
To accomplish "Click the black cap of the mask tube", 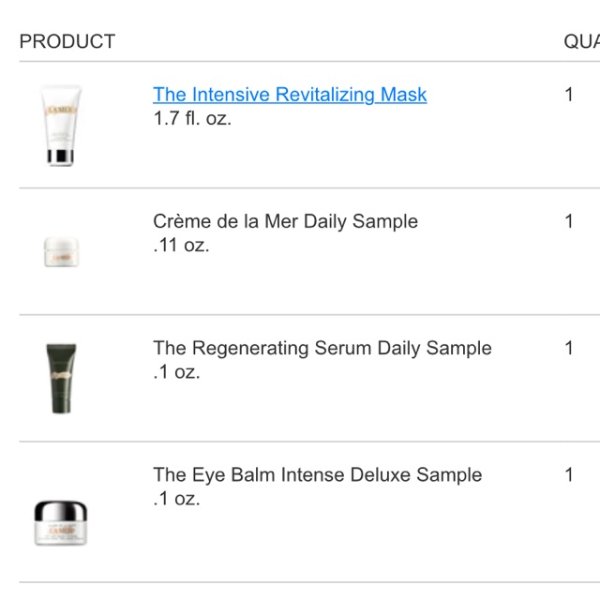I will tap(60, 157).
